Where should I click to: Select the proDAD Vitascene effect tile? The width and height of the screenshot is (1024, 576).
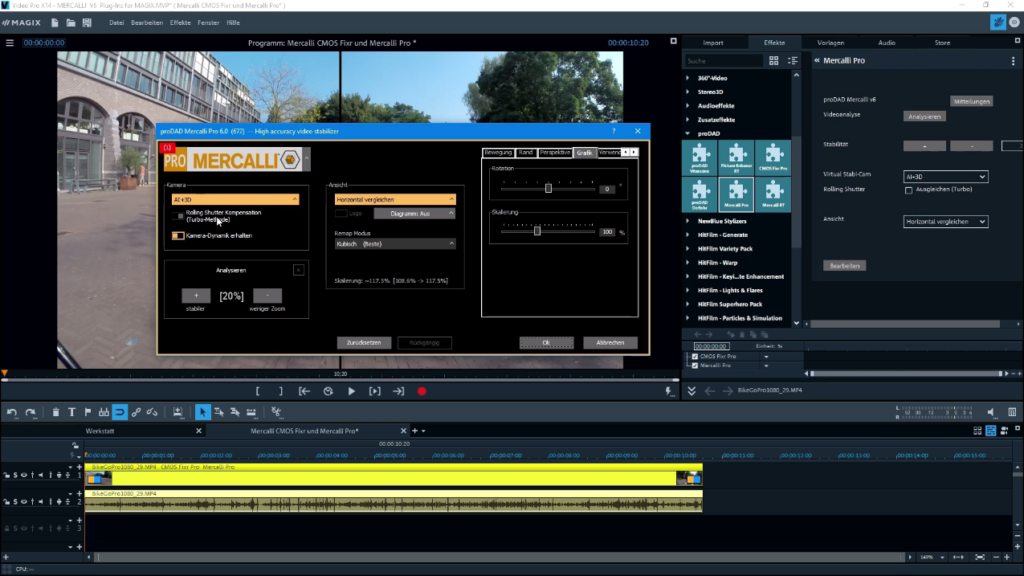[x=699, y=157]
